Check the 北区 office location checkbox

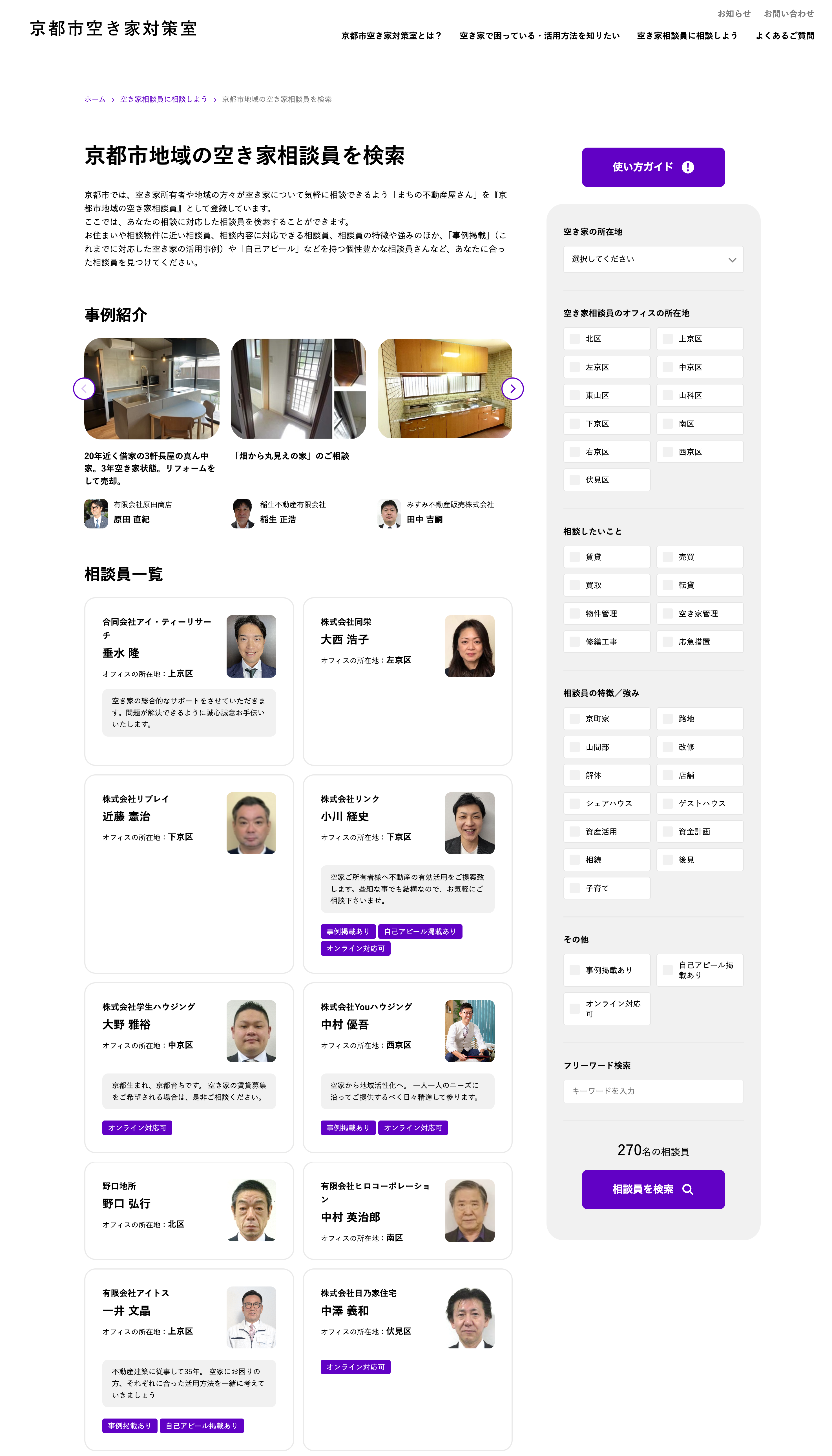[x=575, y=339]
